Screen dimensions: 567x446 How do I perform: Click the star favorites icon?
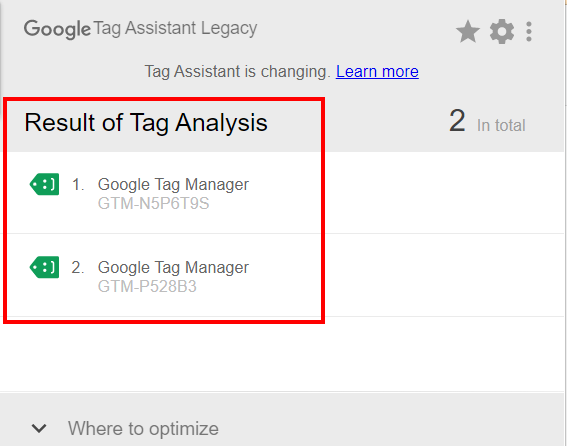tap(468, 31)
